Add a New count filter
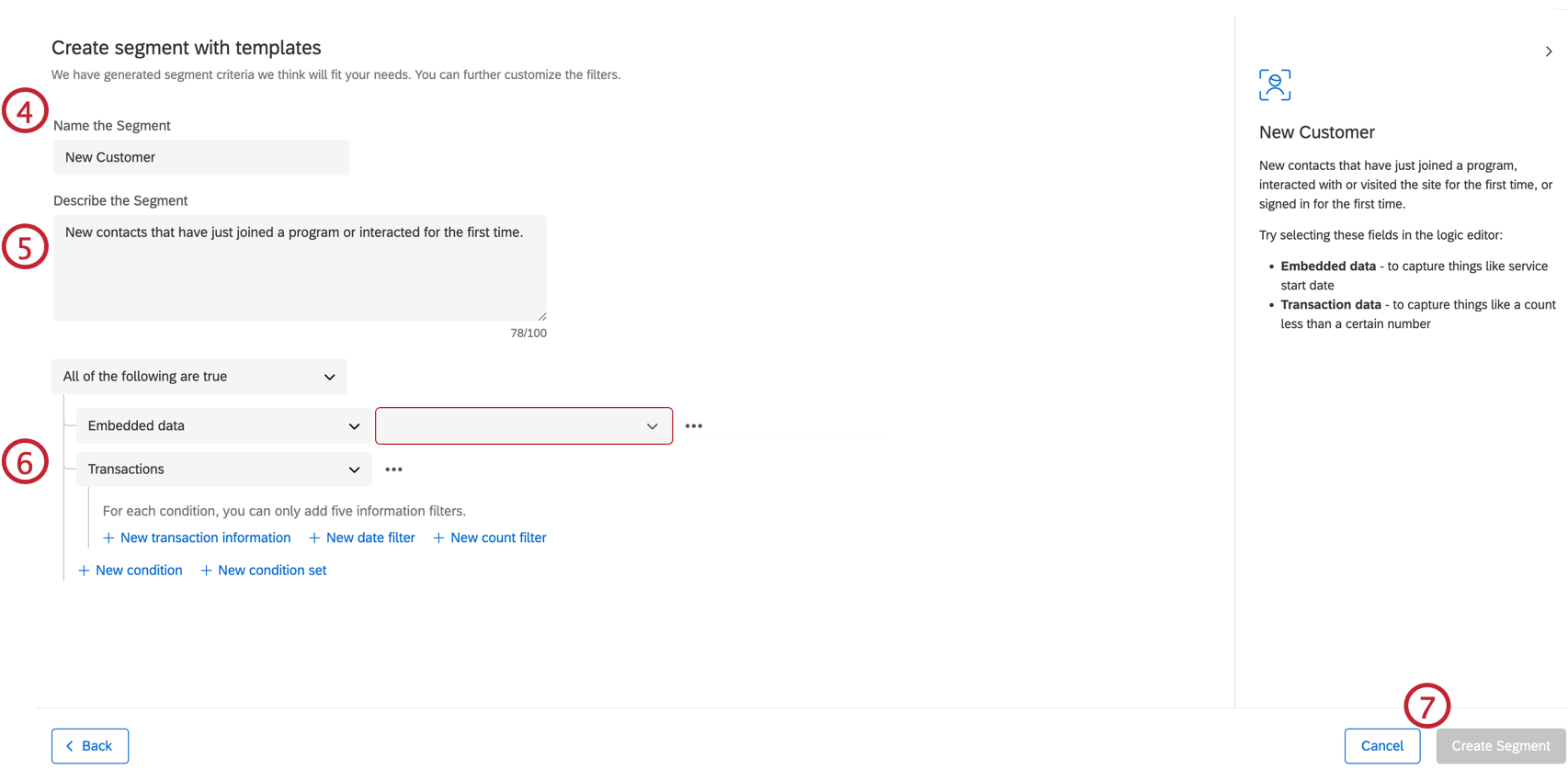The height and width of the screenshot is (781, 1568). [x=498, y=538]
